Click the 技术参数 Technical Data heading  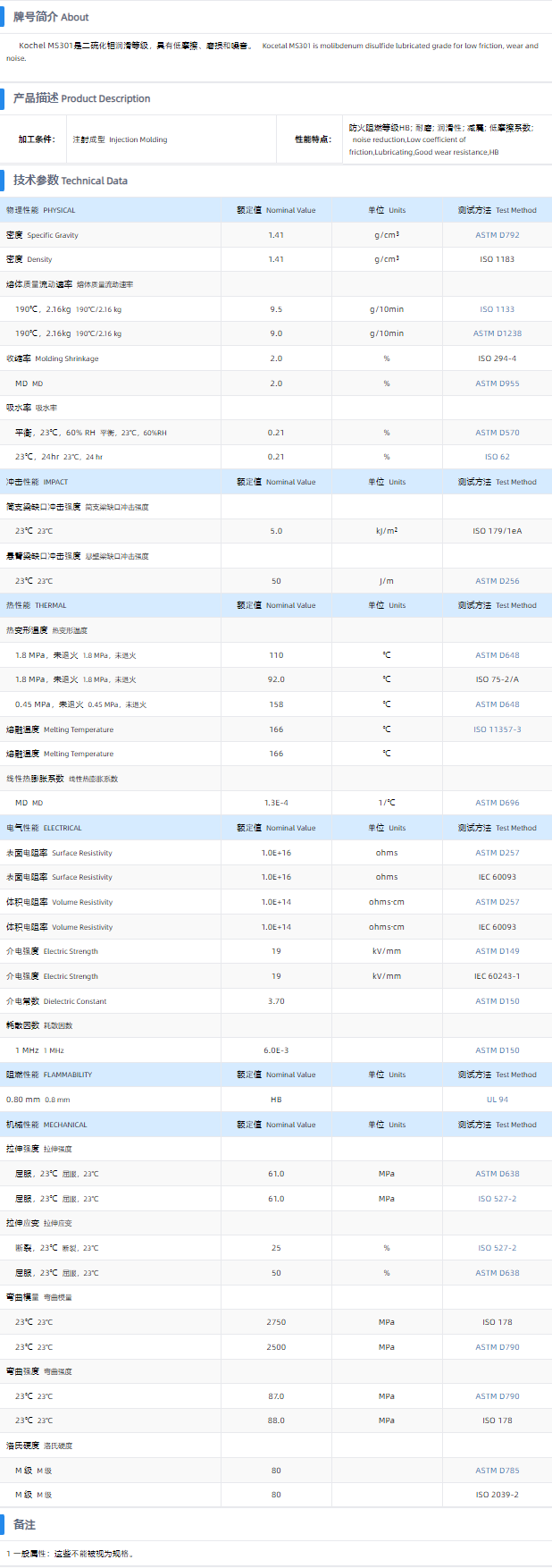[70, 181]
